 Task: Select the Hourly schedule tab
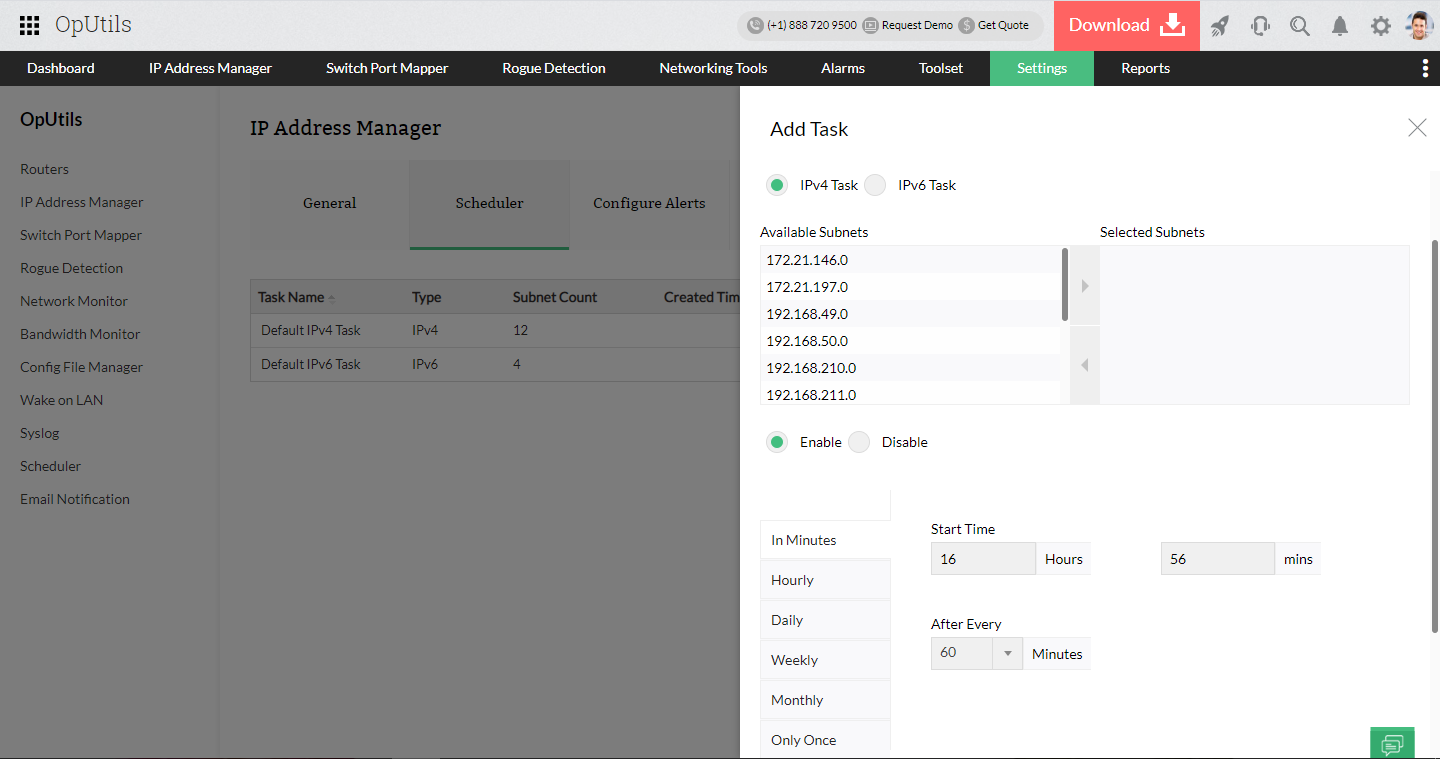click(x=825, y=580)
